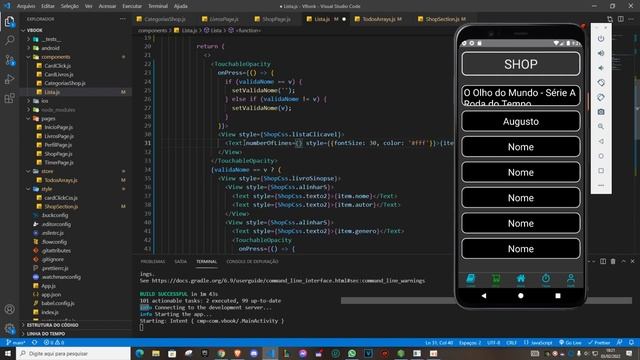Screen dimensions: 640x360
Task: Tap Android back navigation button
Action: tap(484, 296)
